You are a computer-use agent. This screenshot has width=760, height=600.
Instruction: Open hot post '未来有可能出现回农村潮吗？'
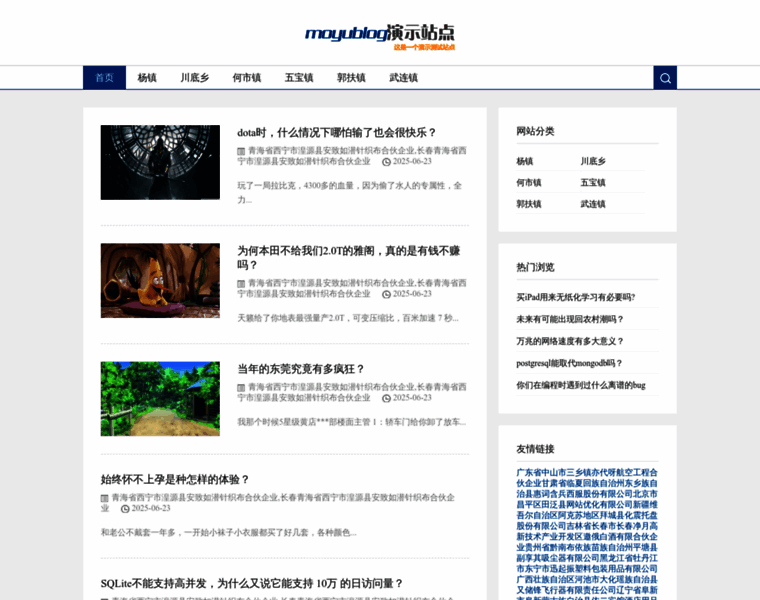coord(570,319)
